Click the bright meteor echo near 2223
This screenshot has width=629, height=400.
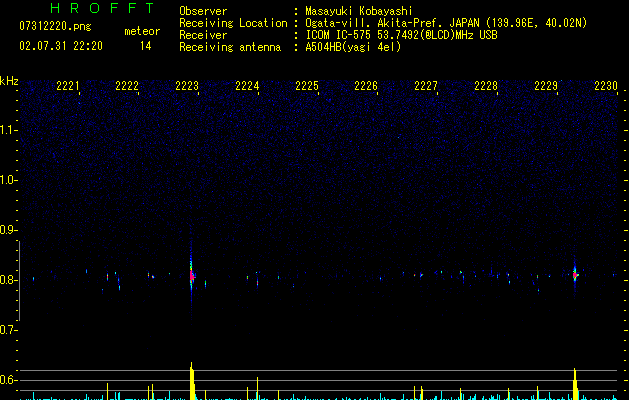click(x=192, y=276)
